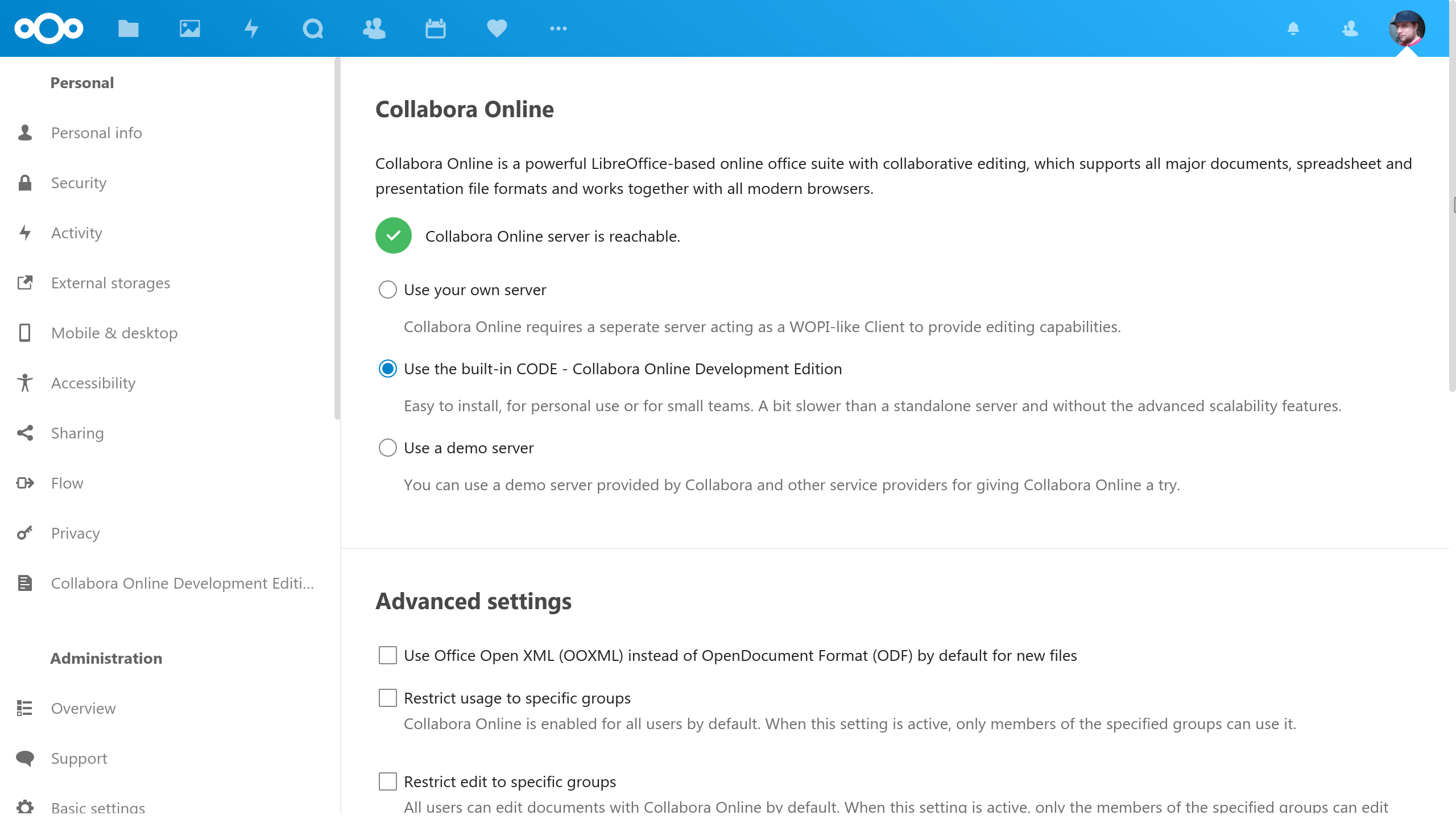This screenshot has height=819, width=1456.
Task: Open the Photos navigation icon
Action: [x=189, y=28]
